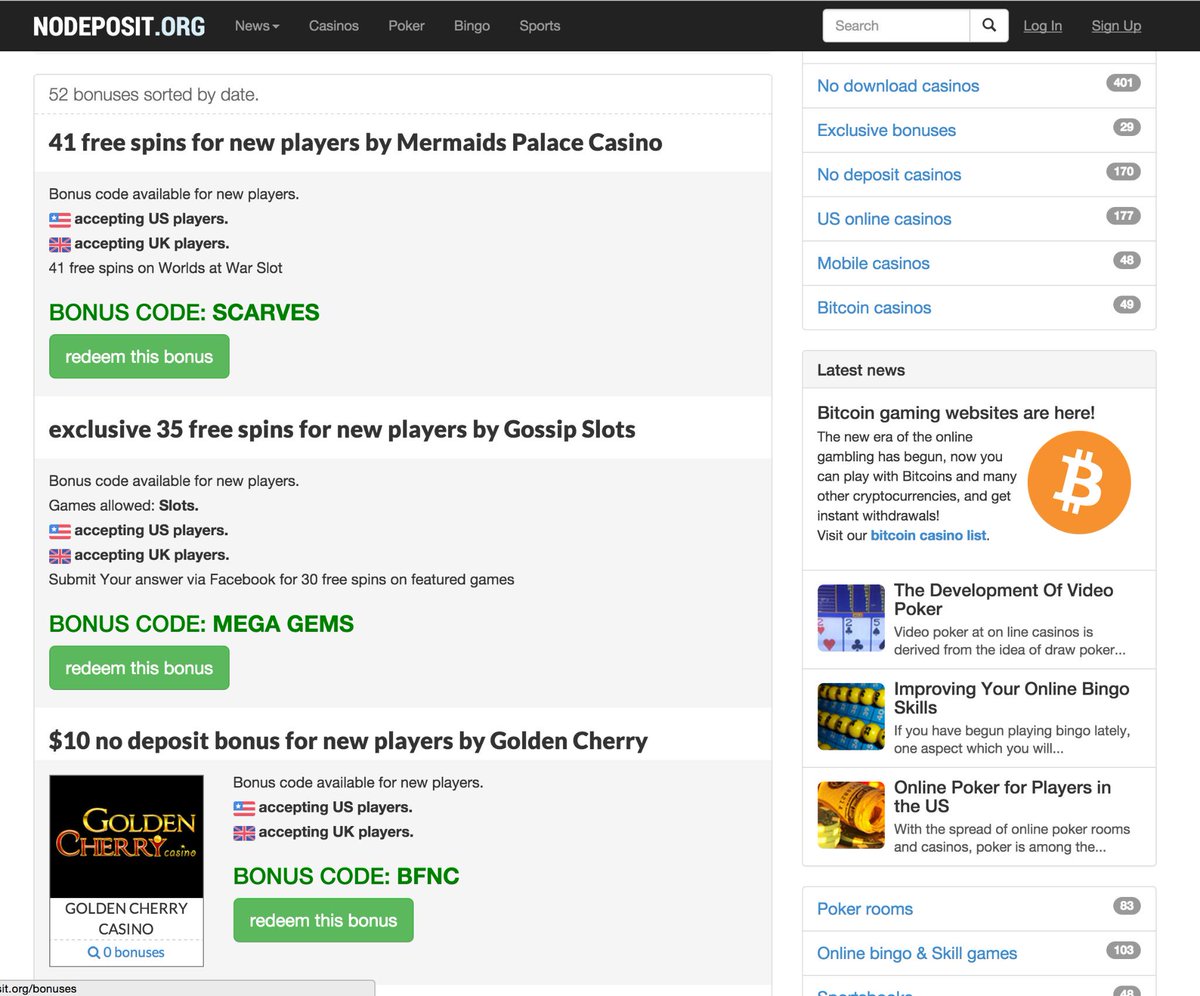Click 'Bitcoin gaming websites are here!' headline

[956, 413]
